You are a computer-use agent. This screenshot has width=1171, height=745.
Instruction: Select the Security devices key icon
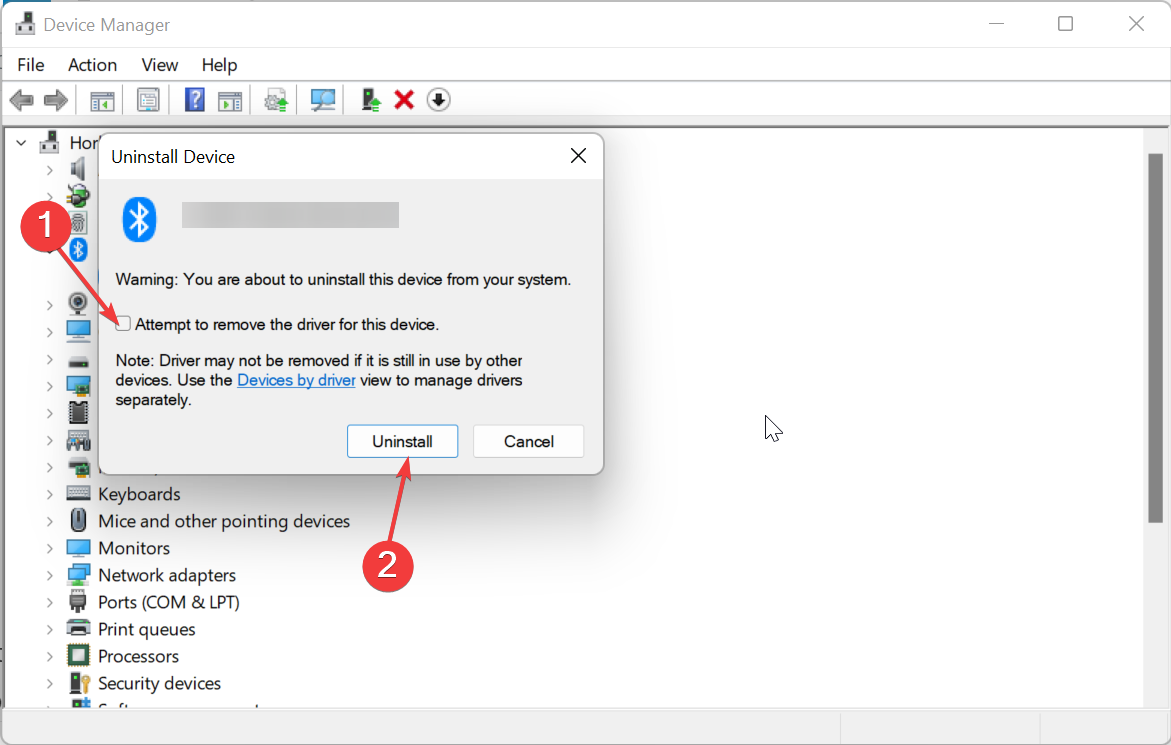click(79, 682)
